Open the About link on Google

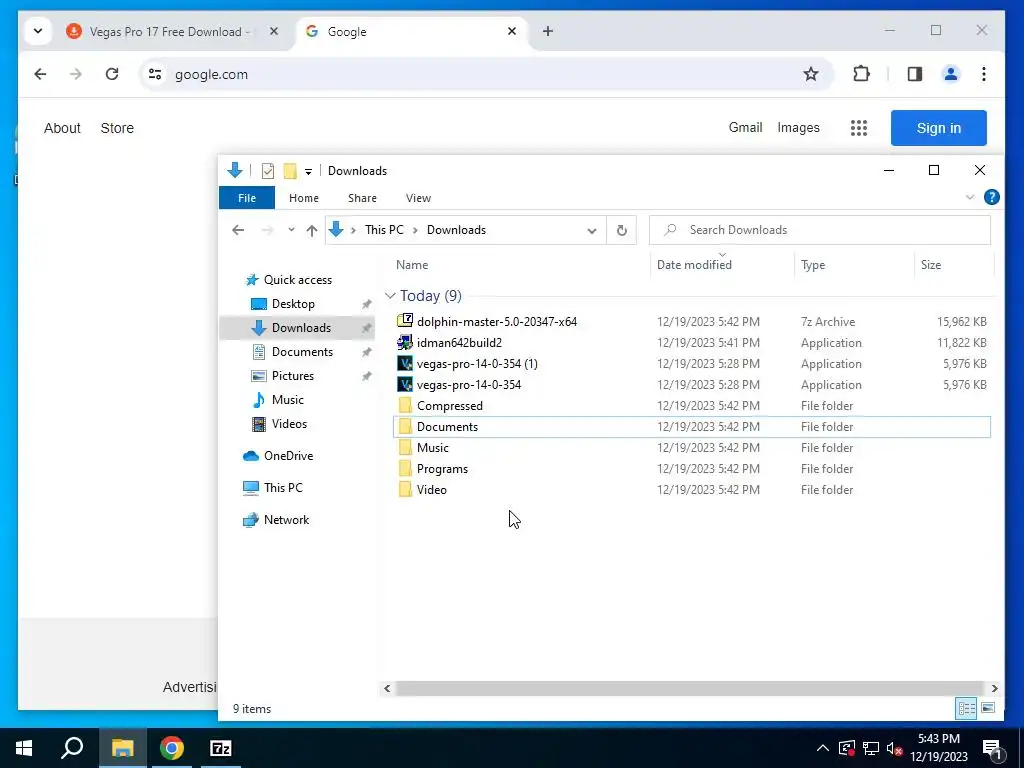62,128
